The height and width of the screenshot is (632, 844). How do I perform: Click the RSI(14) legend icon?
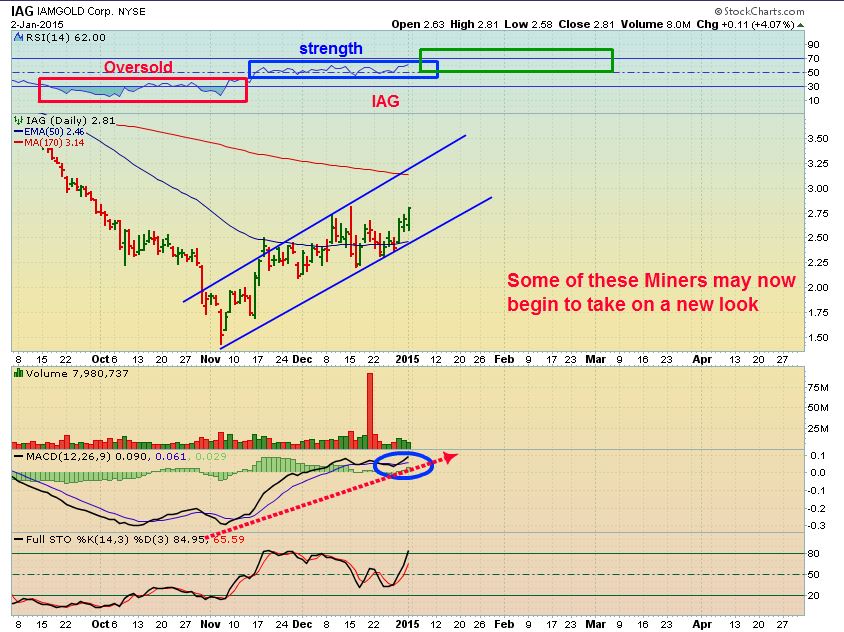[x=19, y=37]
